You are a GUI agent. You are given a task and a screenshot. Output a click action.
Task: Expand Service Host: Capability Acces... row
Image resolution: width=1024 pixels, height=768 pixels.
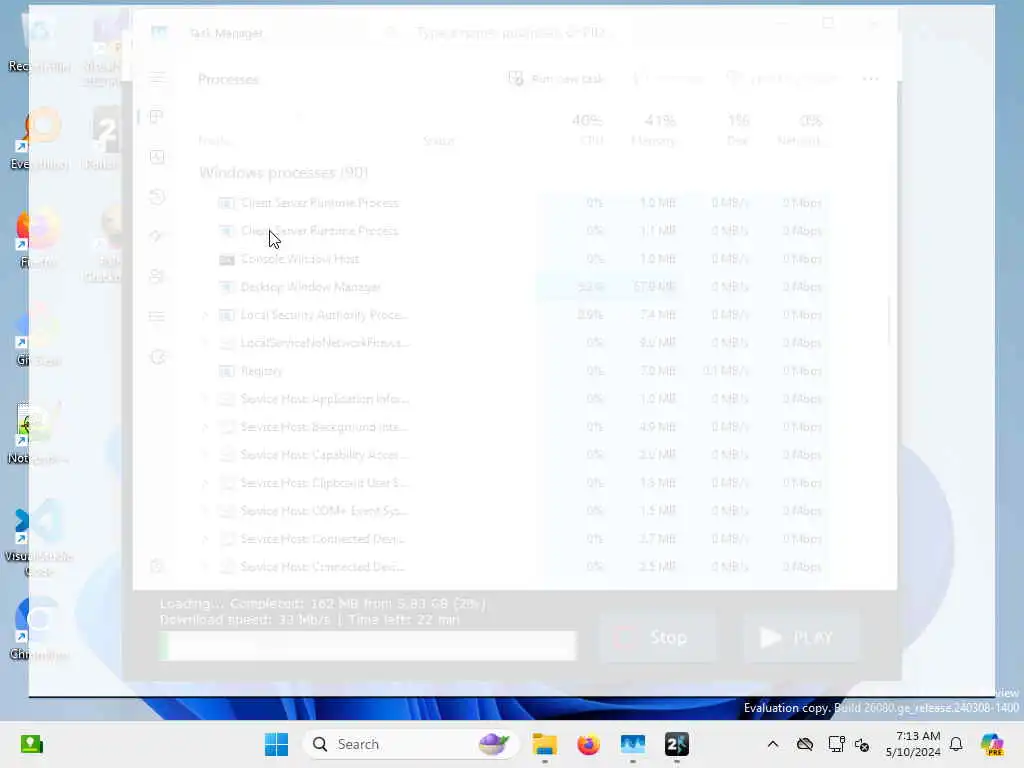tap(205, 455)
